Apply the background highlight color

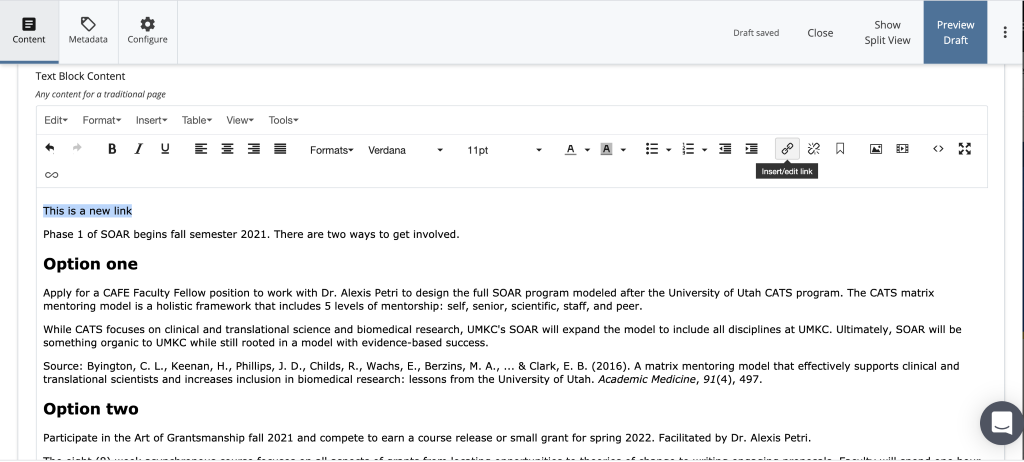[606, 149]
